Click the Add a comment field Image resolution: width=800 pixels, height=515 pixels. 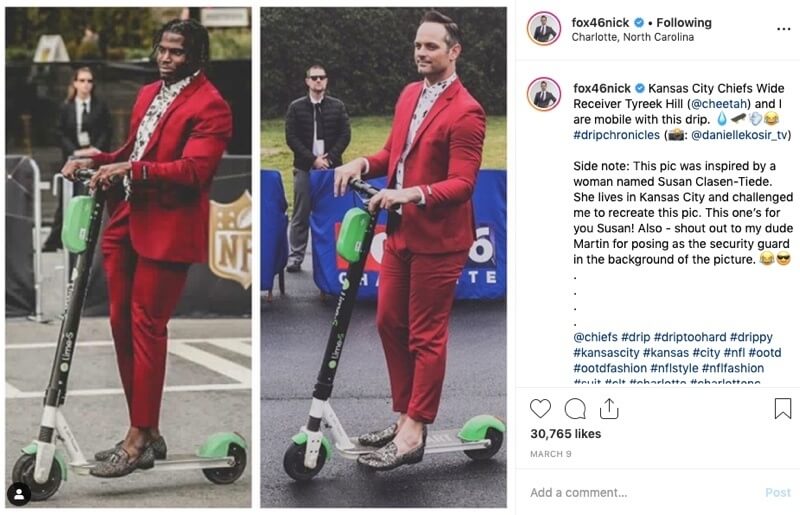pos(643,493)
